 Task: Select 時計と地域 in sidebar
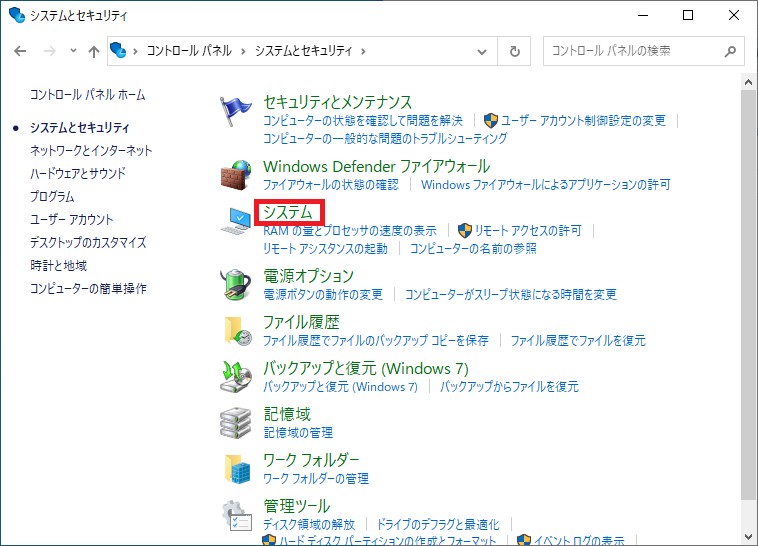point(58,266)
